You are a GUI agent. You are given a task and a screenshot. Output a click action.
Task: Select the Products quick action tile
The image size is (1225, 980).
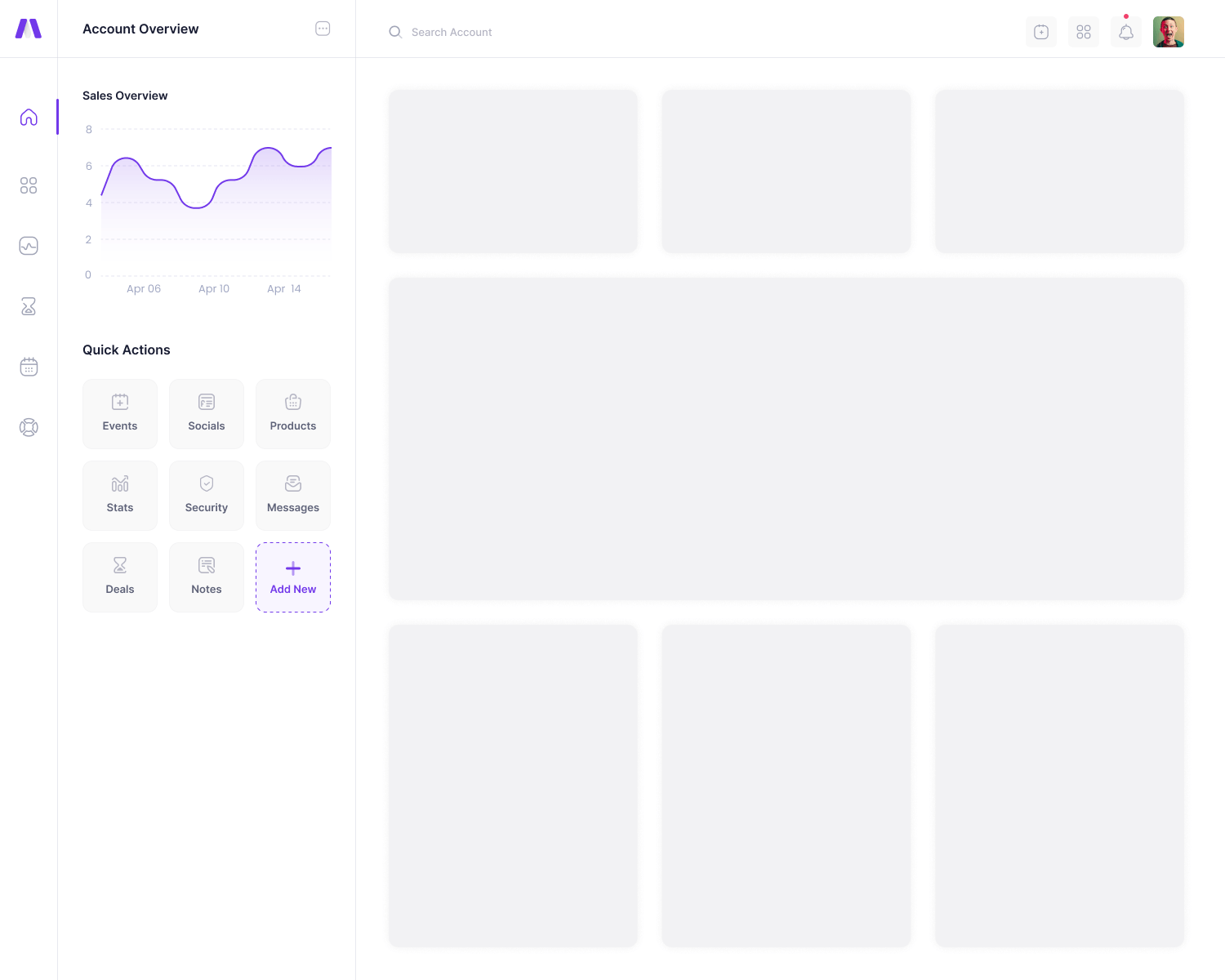point(293,414)
